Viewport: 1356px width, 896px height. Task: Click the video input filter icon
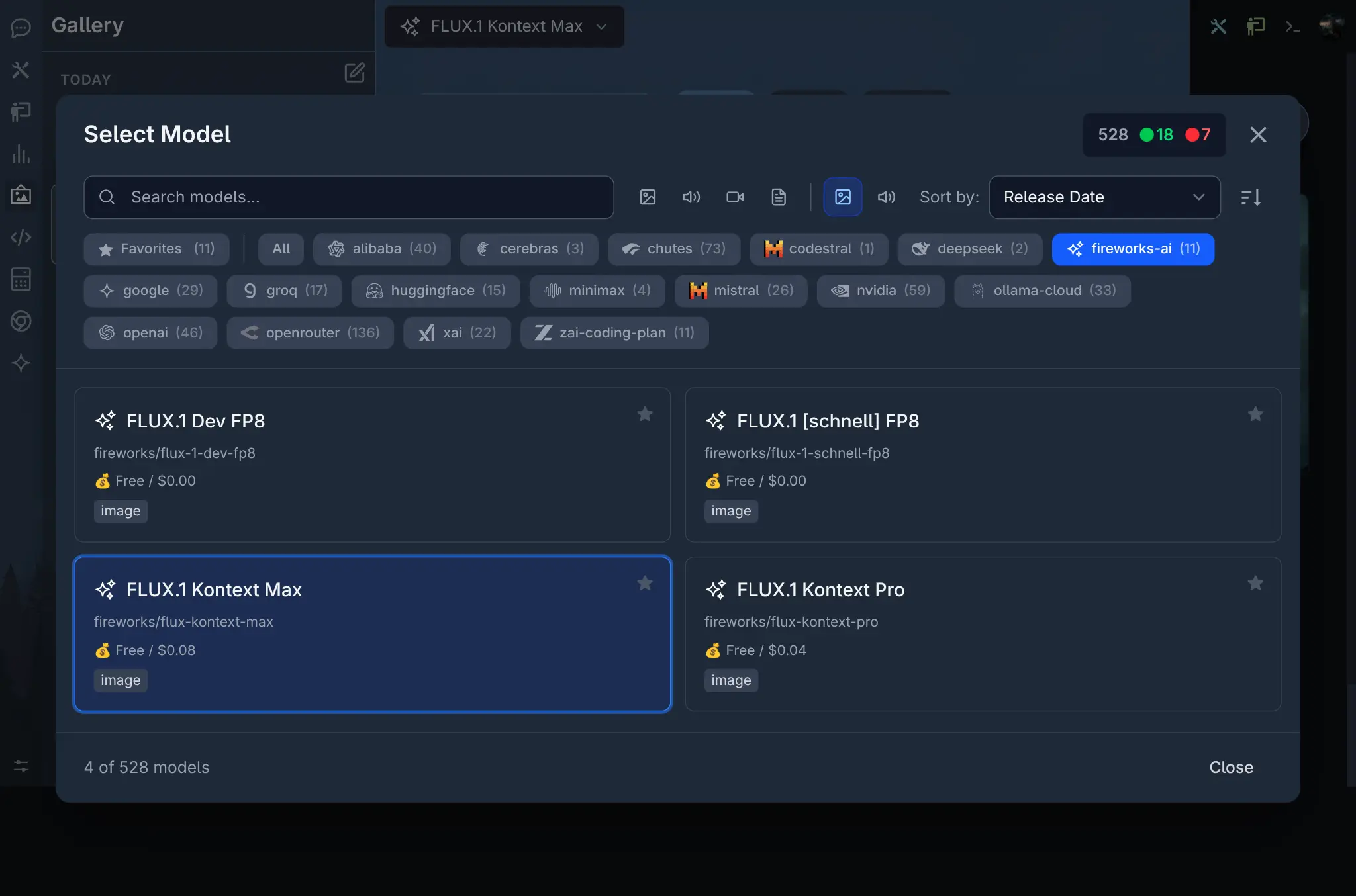coord(735,197)
